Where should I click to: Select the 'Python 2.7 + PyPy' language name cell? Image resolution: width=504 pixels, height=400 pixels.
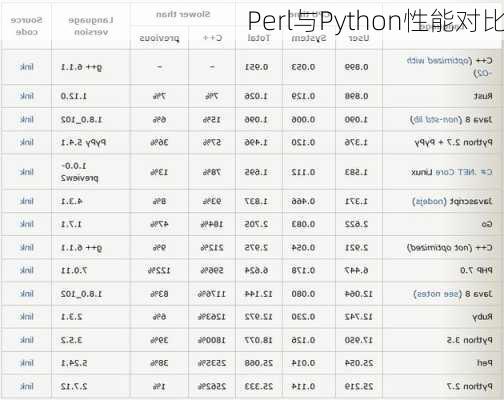point(454,143)
